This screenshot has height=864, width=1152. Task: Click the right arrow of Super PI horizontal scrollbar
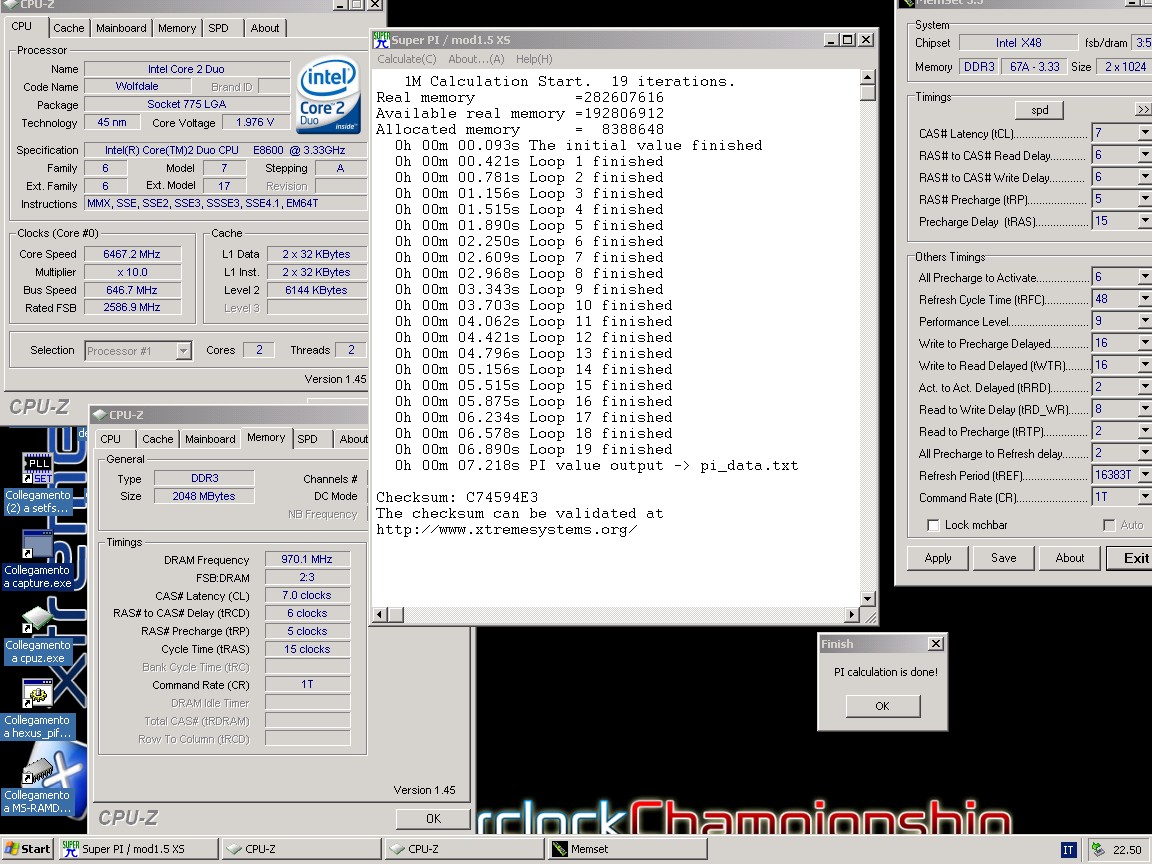(852, 614)
